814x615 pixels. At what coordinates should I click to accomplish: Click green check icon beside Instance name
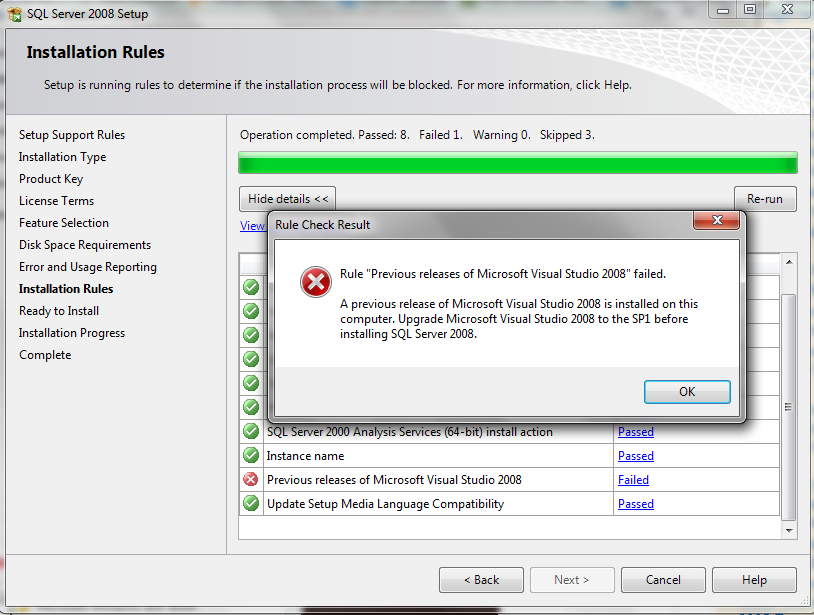click(x=251, y=455)
